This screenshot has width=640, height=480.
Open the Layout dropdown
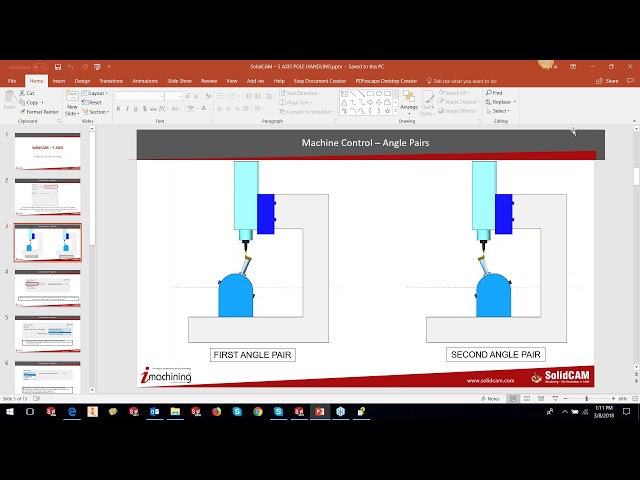tap(95, 93)
